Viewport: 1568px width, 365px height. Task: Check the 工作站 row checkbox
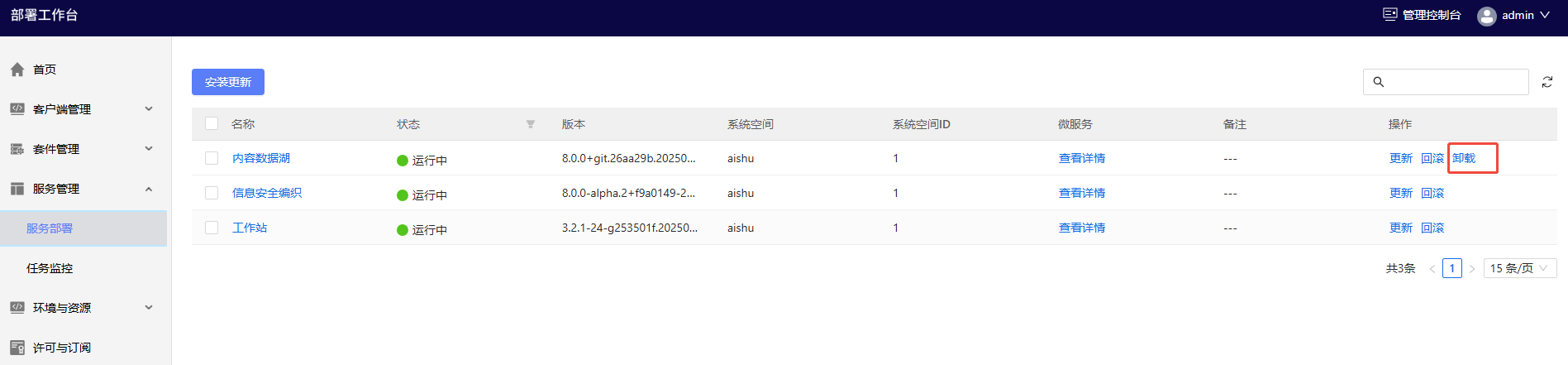tap(212, 228)
